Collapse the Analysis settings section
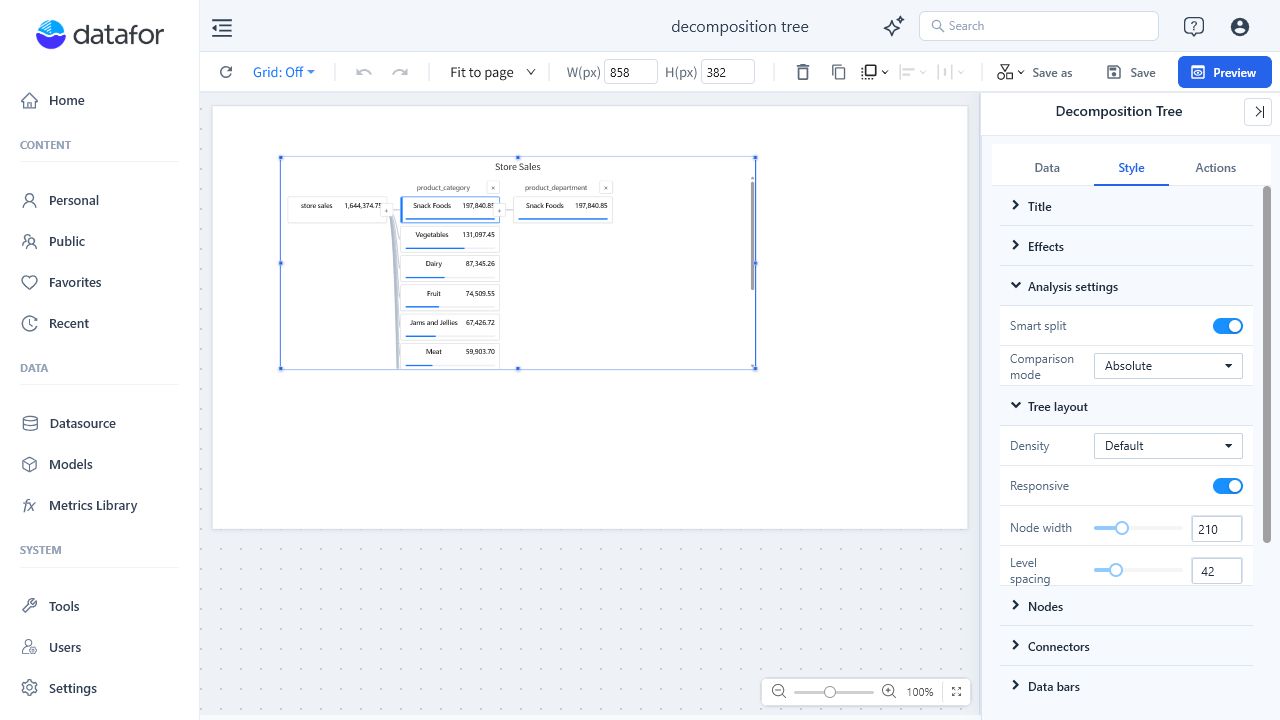The height and width of the screenshot is (720, 1280). tap(1126, 286)
